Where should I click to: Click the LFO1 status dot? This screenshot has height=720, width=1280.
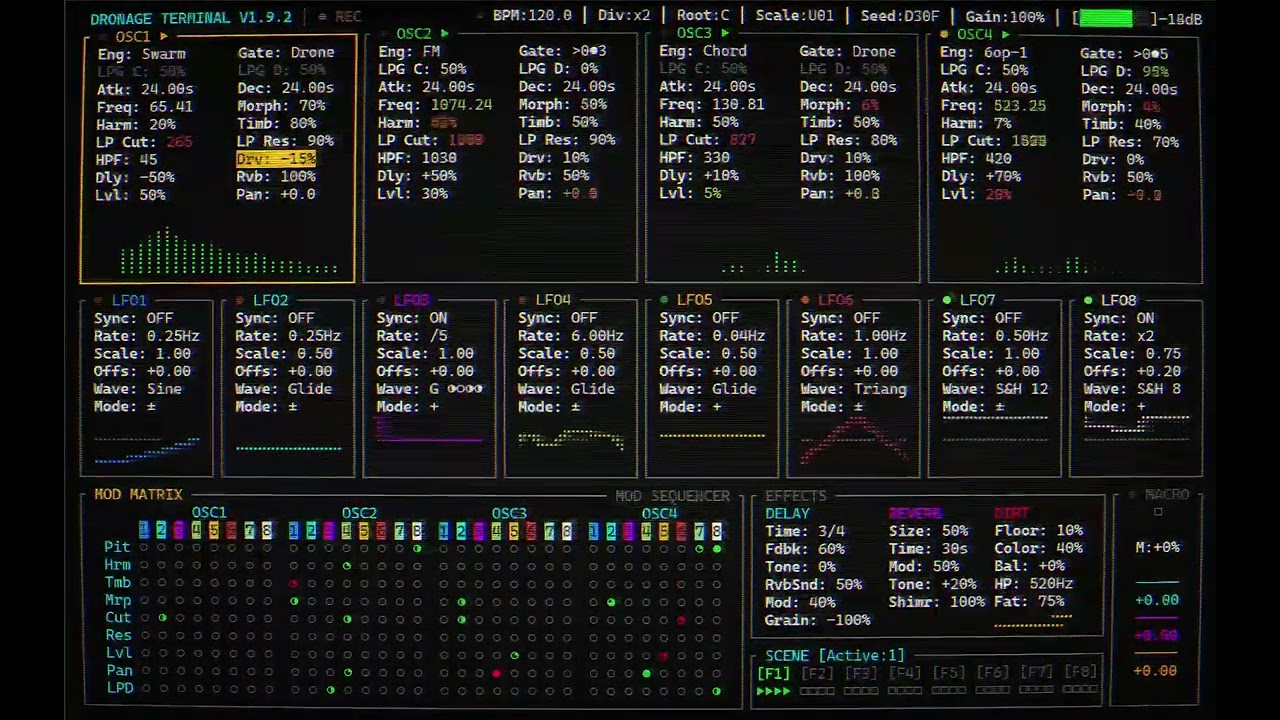98,300
